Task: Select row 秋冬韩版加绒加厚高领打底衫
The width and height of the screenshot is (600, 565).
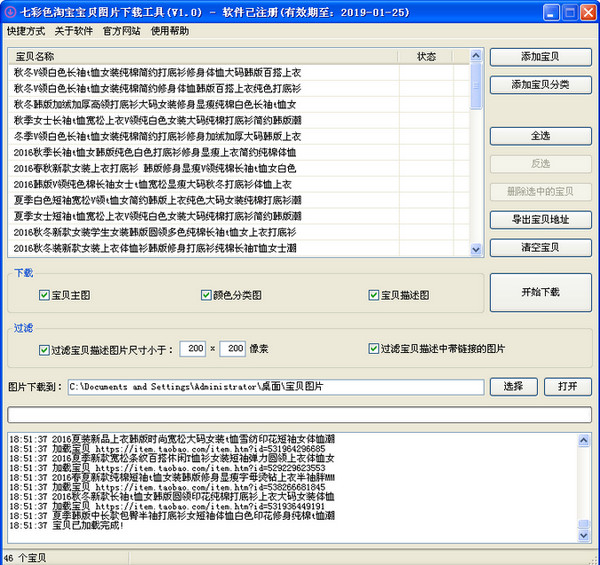Action: (239, 104)
